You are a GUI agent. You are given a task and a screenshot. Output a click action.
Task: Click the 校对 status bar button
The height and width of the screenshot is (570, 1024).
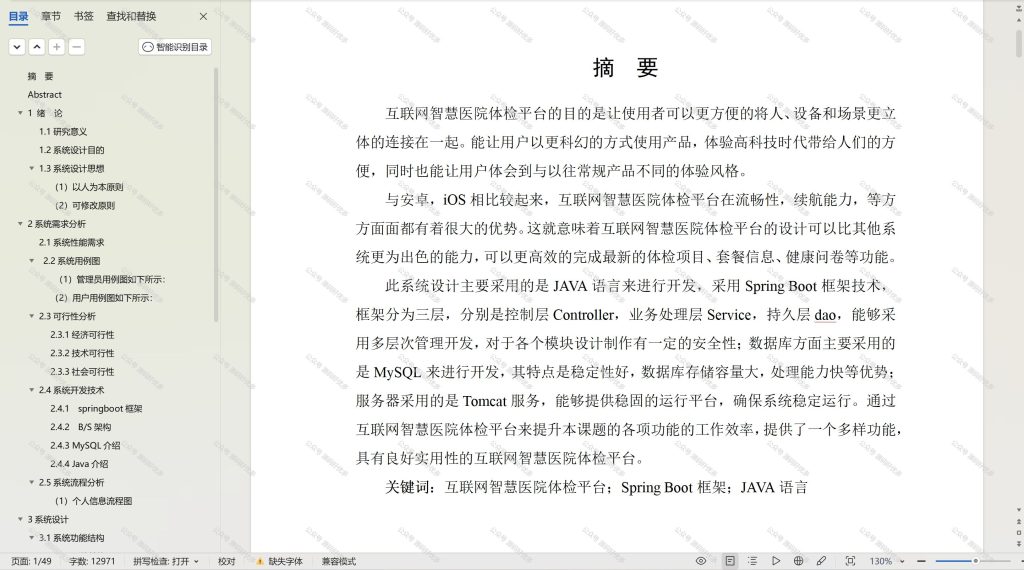pos(227,562)
